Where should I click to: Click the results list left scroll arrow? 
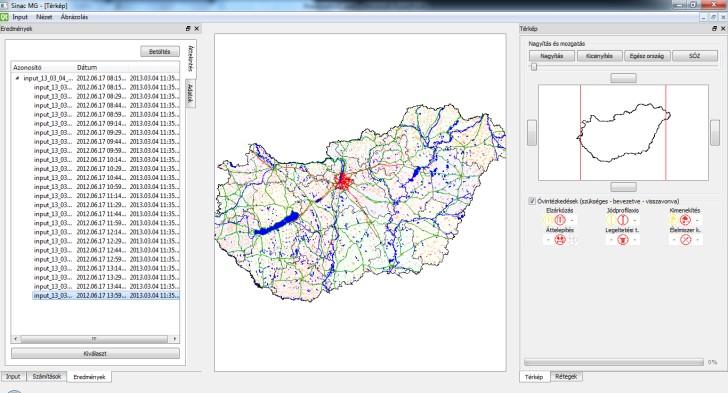tap(16, 339)
